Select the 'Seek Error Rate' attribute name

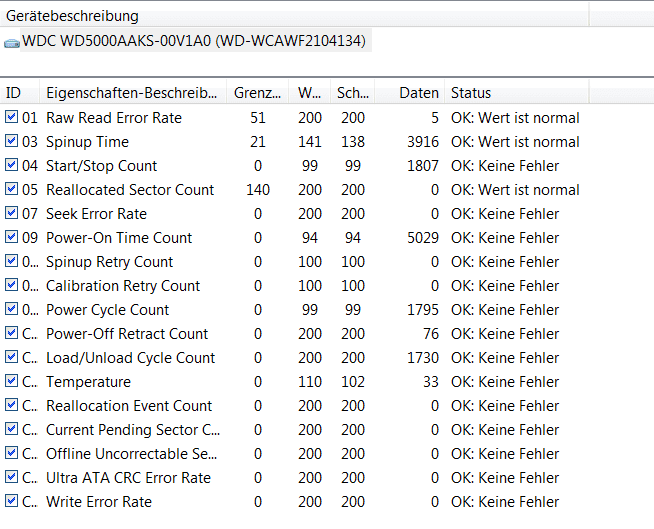coord(96,214)
